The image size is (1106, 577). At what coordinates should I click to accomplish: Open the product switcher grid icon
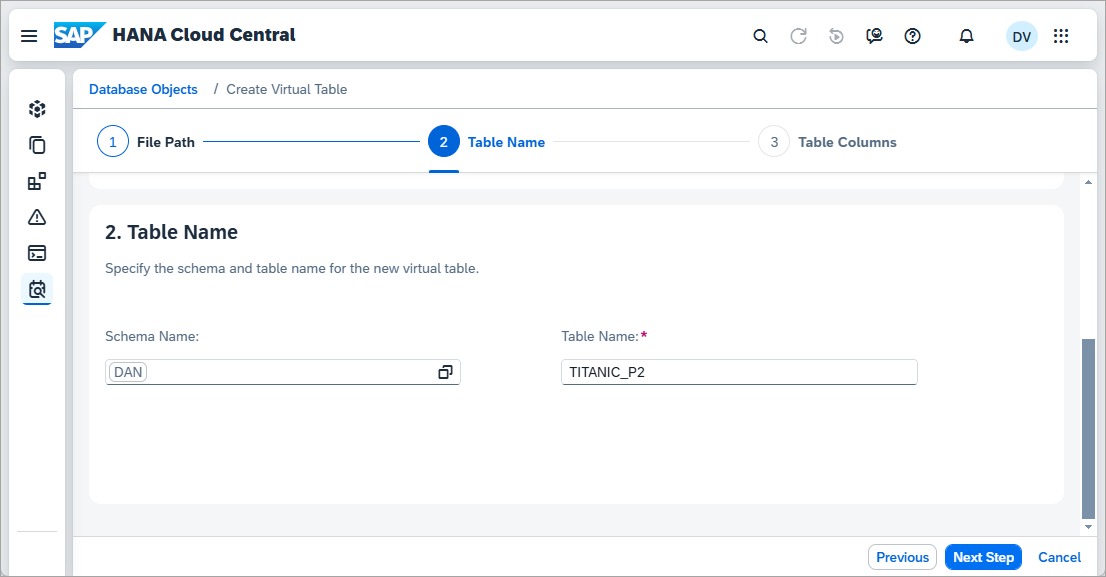pyautogui.click(x=1061, y=36)
